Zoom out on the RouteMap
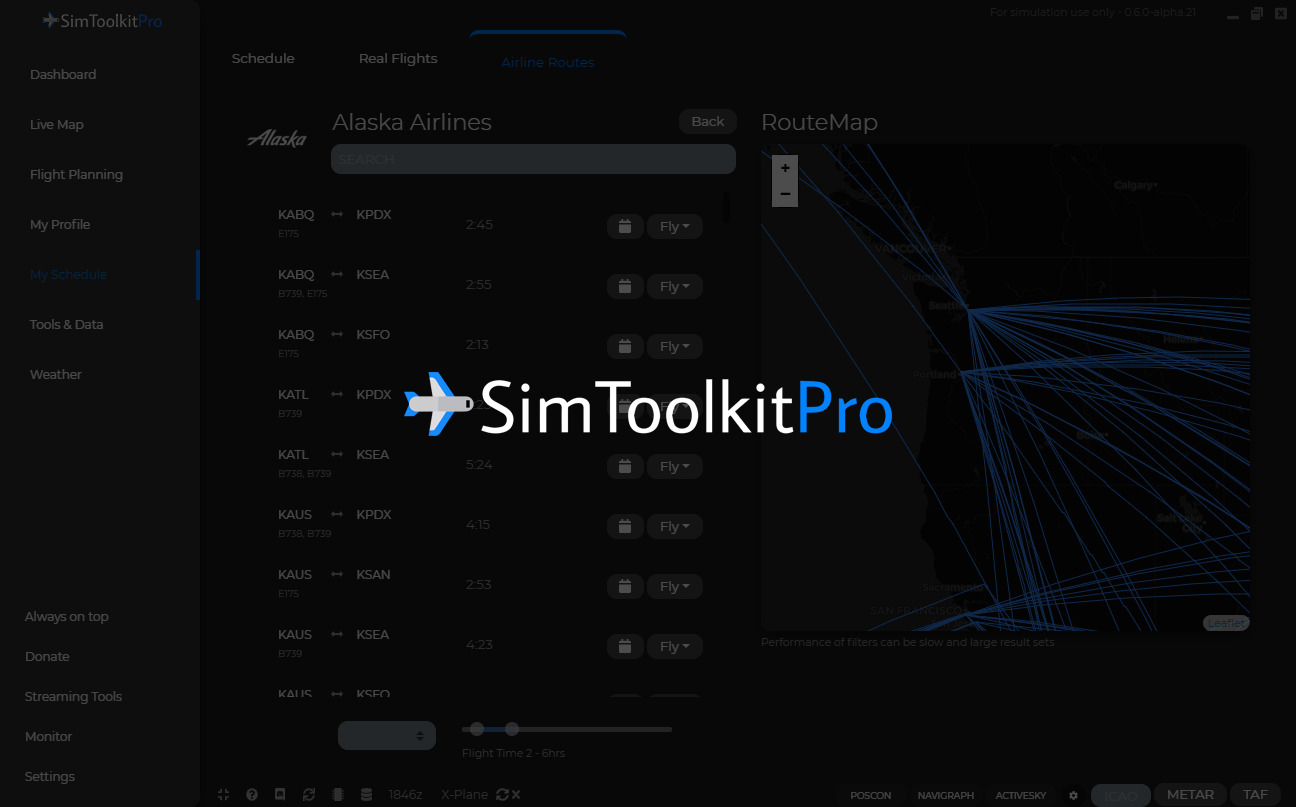 click(x=785, y=194)
